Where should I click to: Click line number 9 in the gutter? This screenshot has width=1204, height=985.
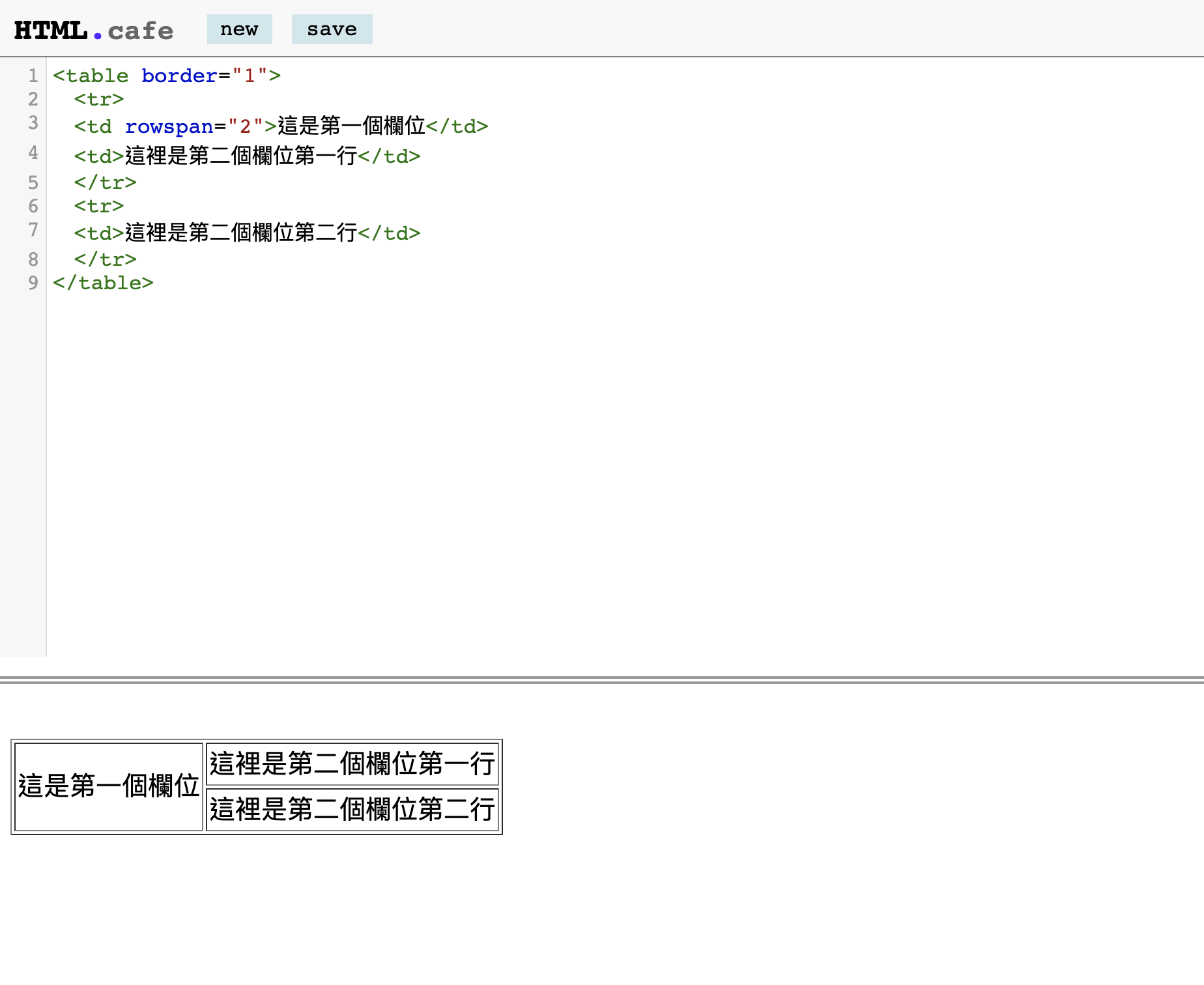point(33,283)
